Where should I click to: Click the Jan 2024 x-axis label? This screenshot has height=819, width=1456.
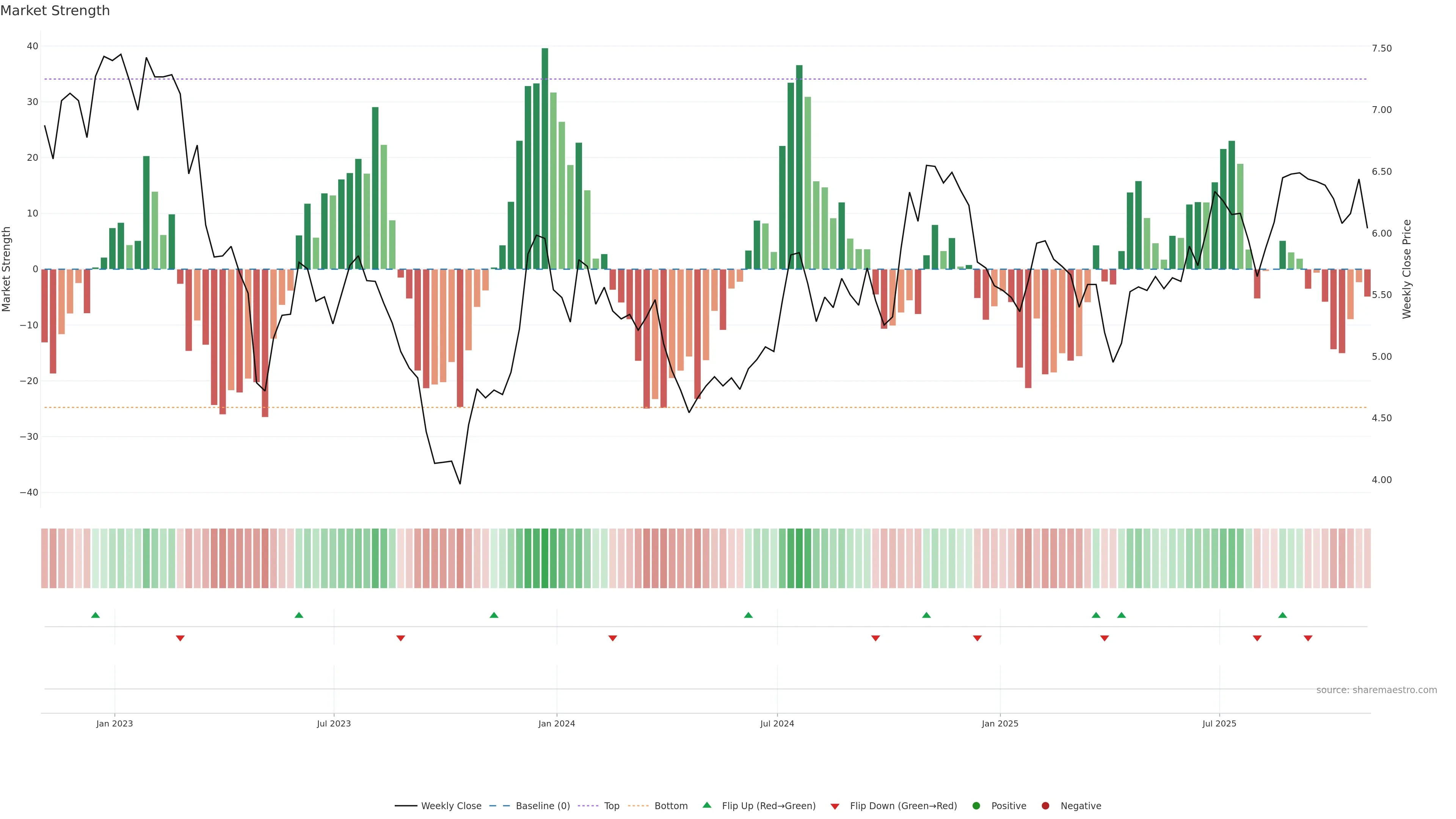click(x=556, y=723)
